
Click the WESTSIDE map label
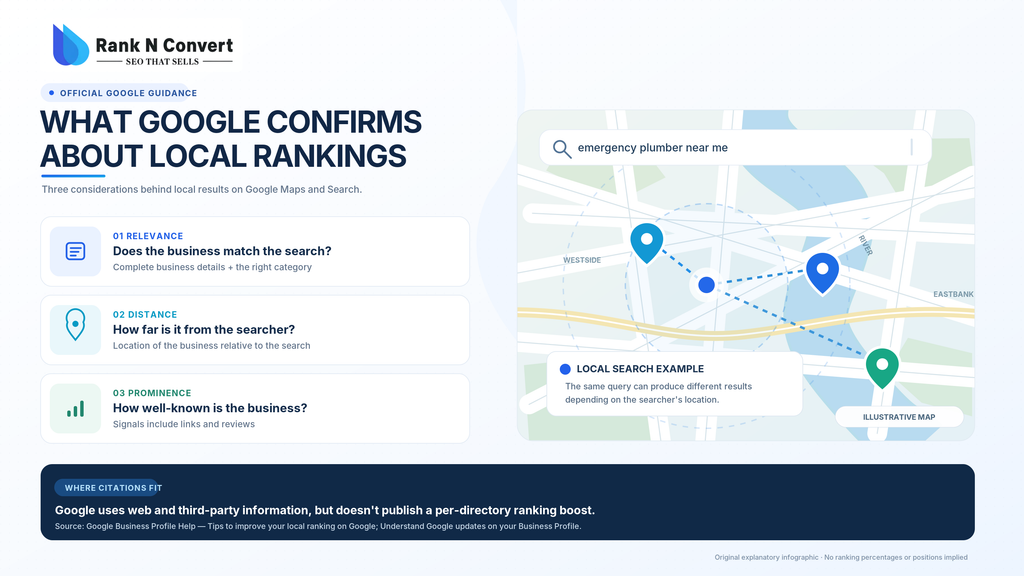pos(582,260)
